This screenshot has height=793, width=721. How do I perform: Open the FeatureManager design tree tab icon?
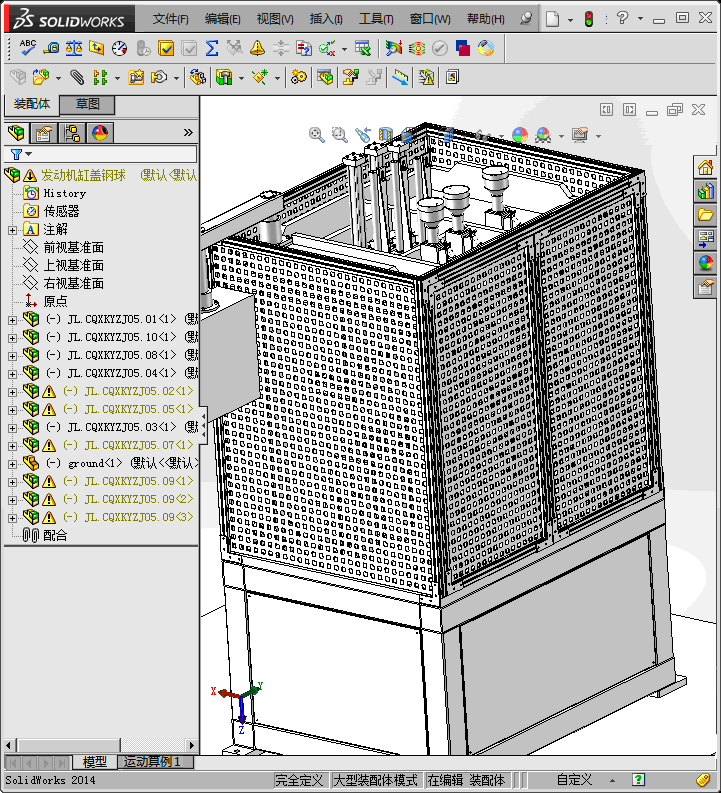click(16, 133)
